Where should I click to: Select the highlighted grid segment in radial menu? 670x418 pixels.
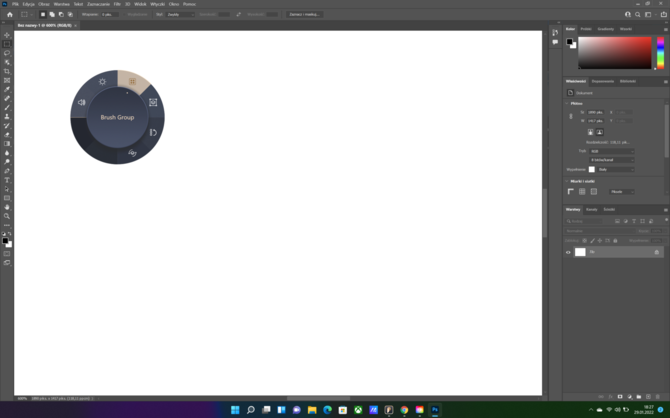pos(132,82)
